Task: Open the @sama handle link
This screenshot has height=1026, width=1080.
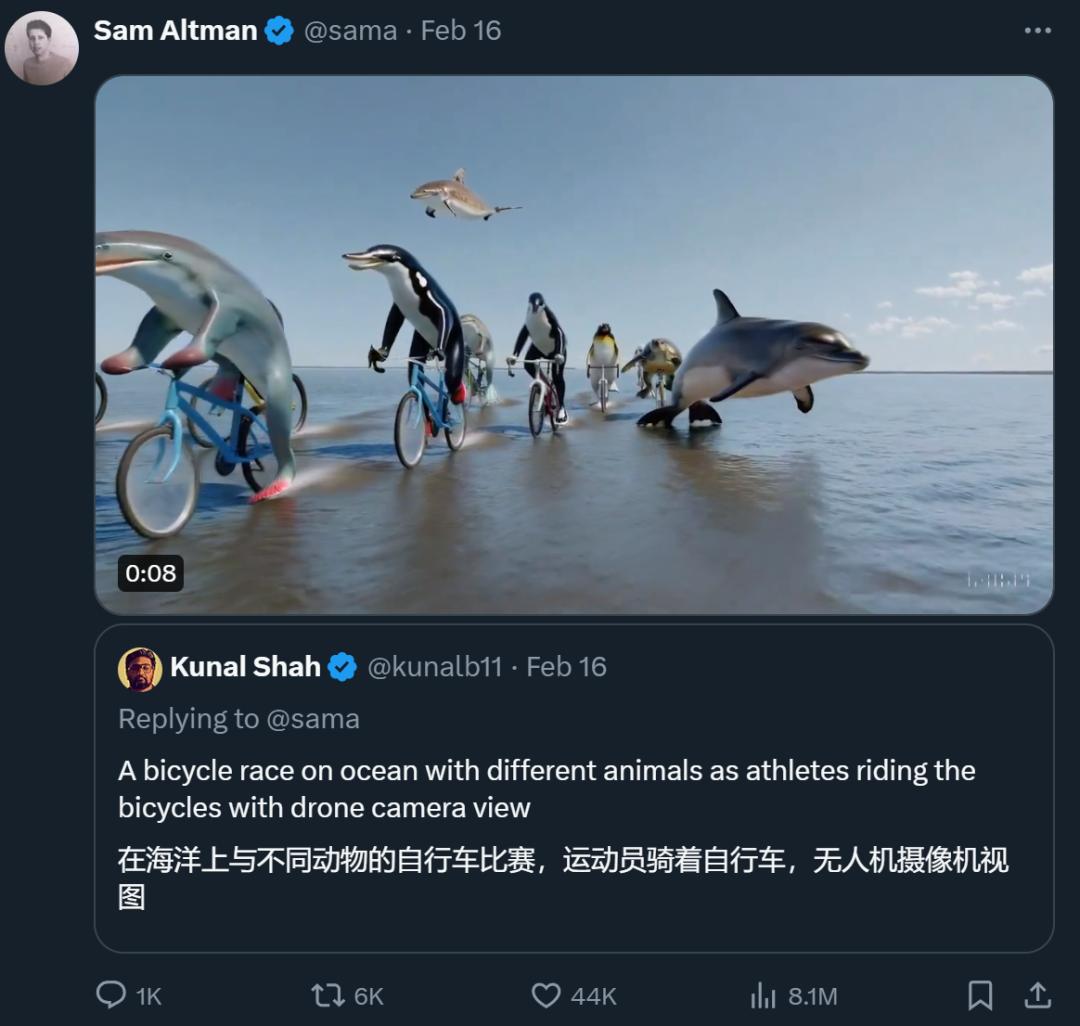Action: 350,31
